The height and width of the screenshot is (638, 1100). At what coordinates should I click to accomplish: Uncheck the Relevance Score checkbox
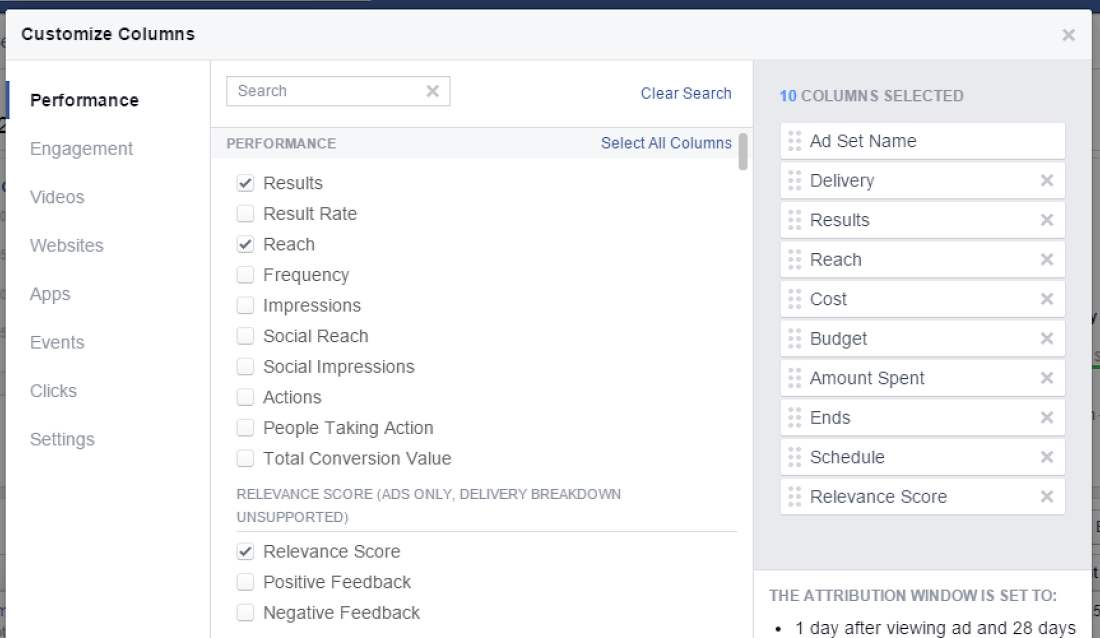245,552
